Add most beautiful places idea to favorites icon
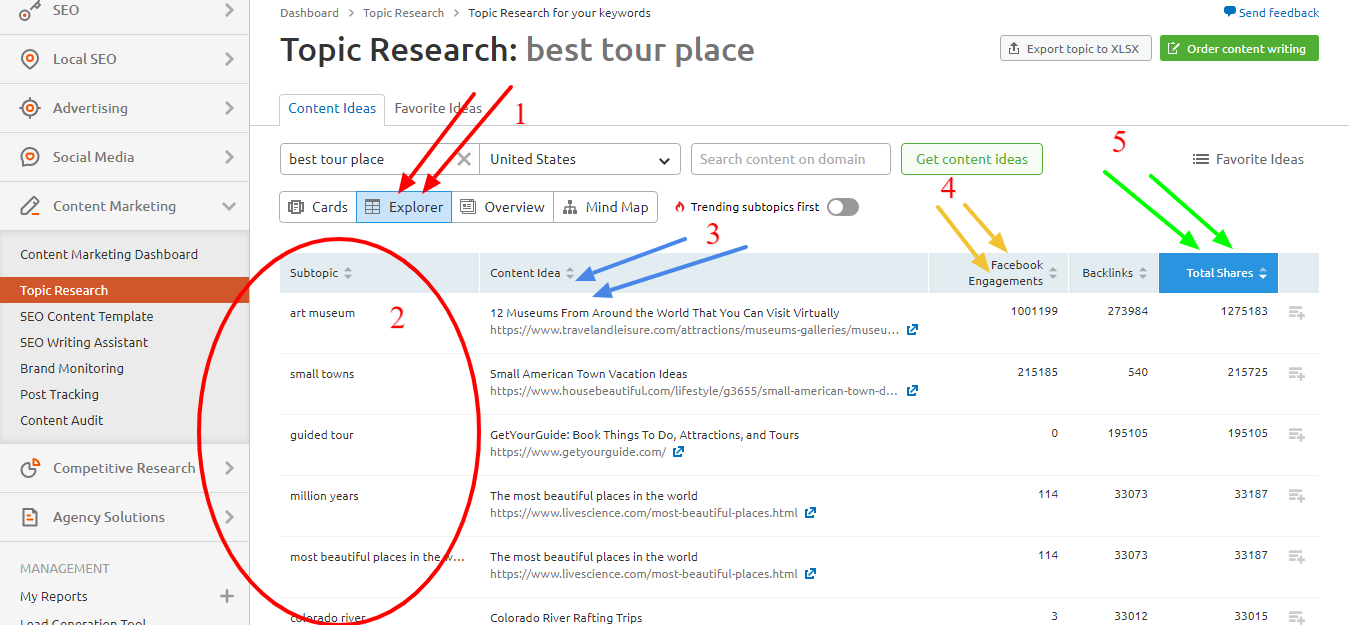Screen dimensions: 1349x625 coord(1297,557)
